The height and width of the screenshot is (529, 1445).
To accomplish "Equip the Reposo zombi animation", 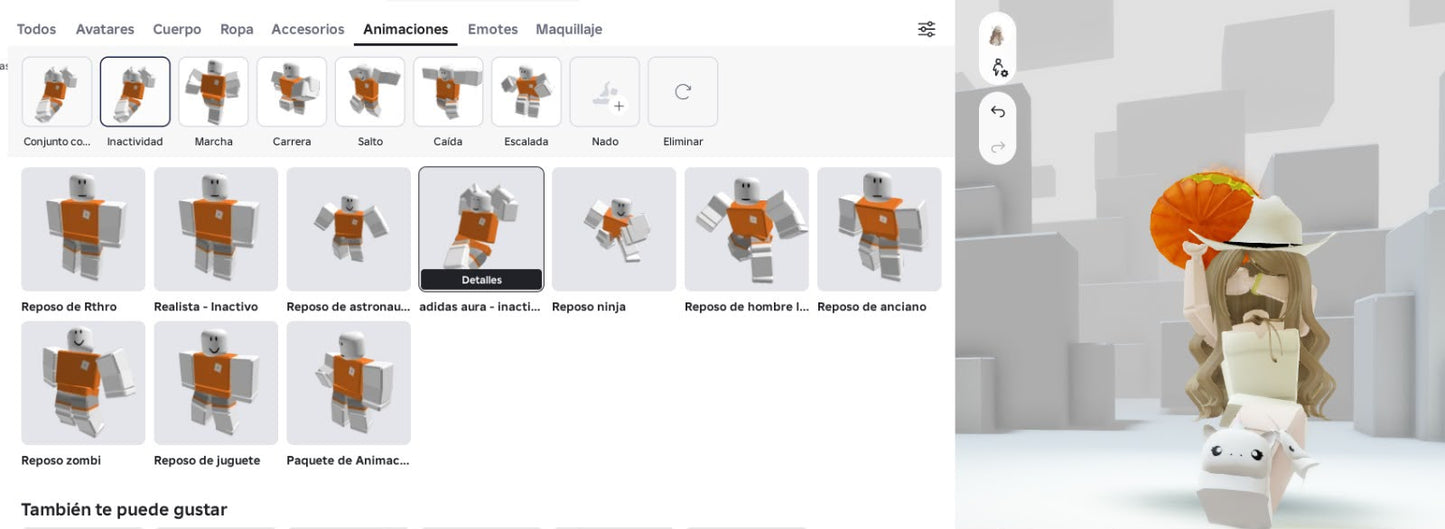I will [x=83, y=383].
